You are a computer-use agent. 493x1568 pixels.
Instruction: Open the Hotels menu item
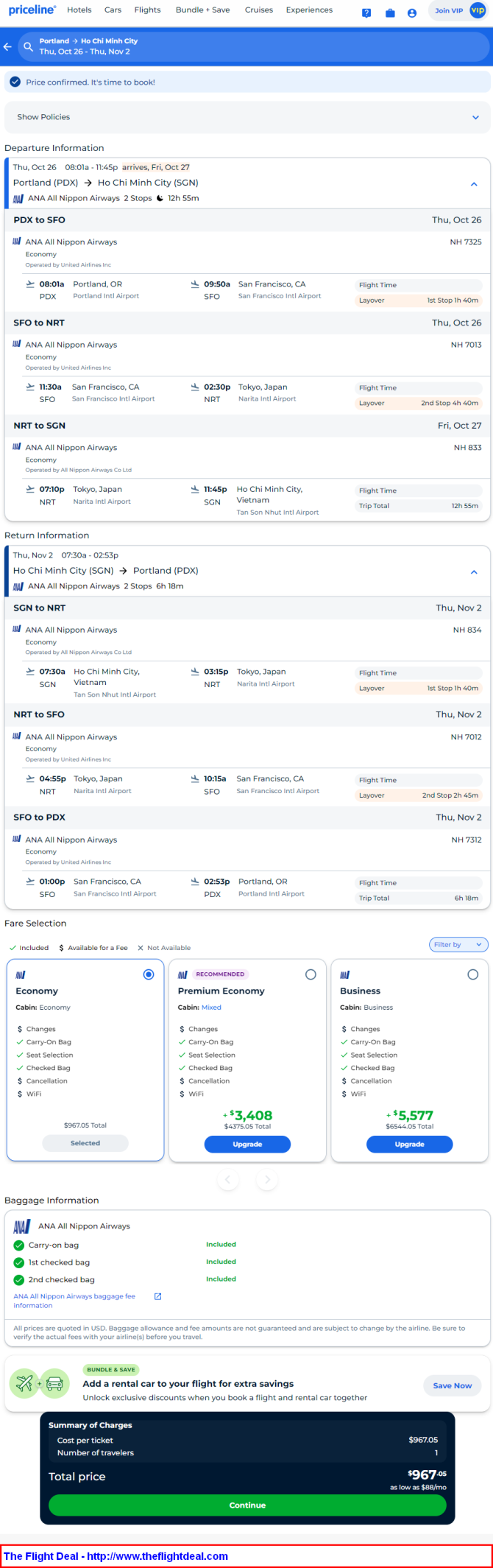(79, 10)
